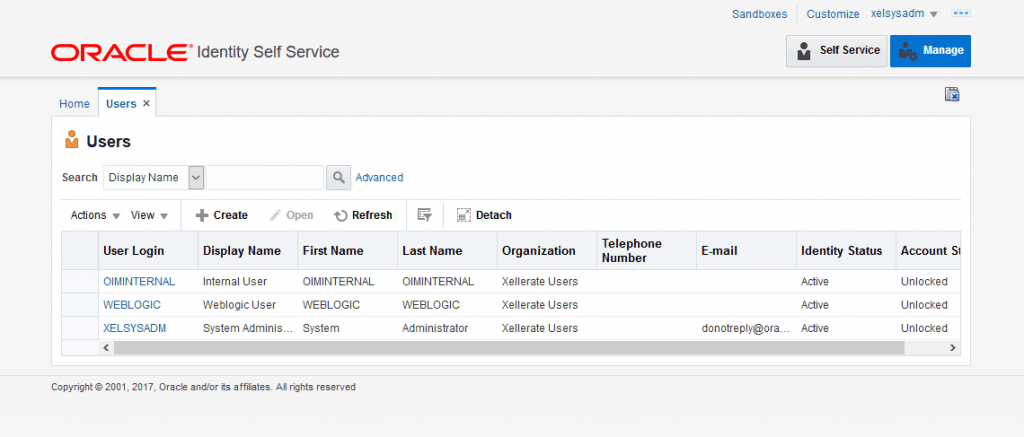Click the Query by Example filter icon
1024x437 pixels.
[x=424, y=215]
